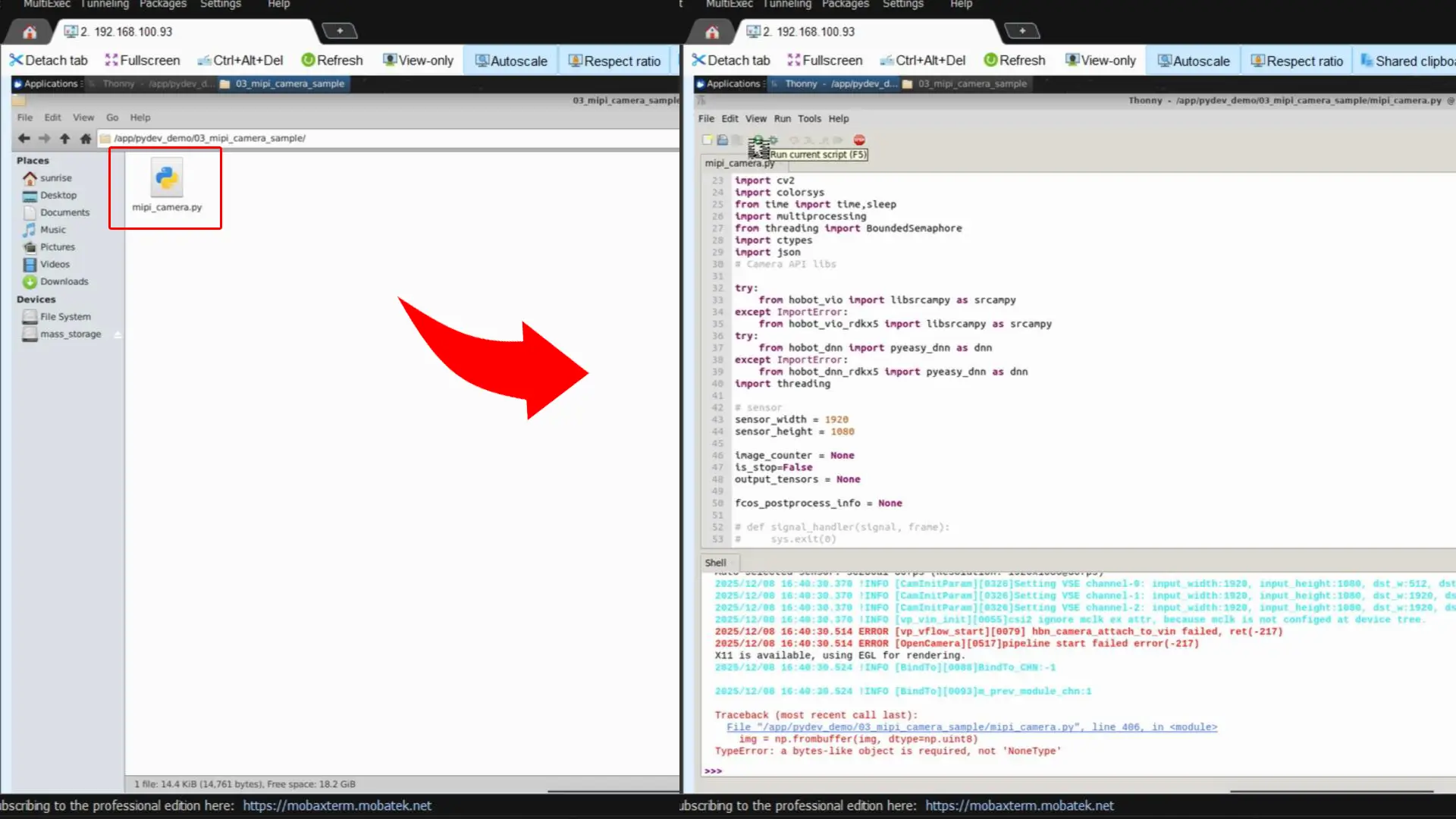
Task: Click the New file icon in Thonny toolbar
Action: (x=707, y=140)
